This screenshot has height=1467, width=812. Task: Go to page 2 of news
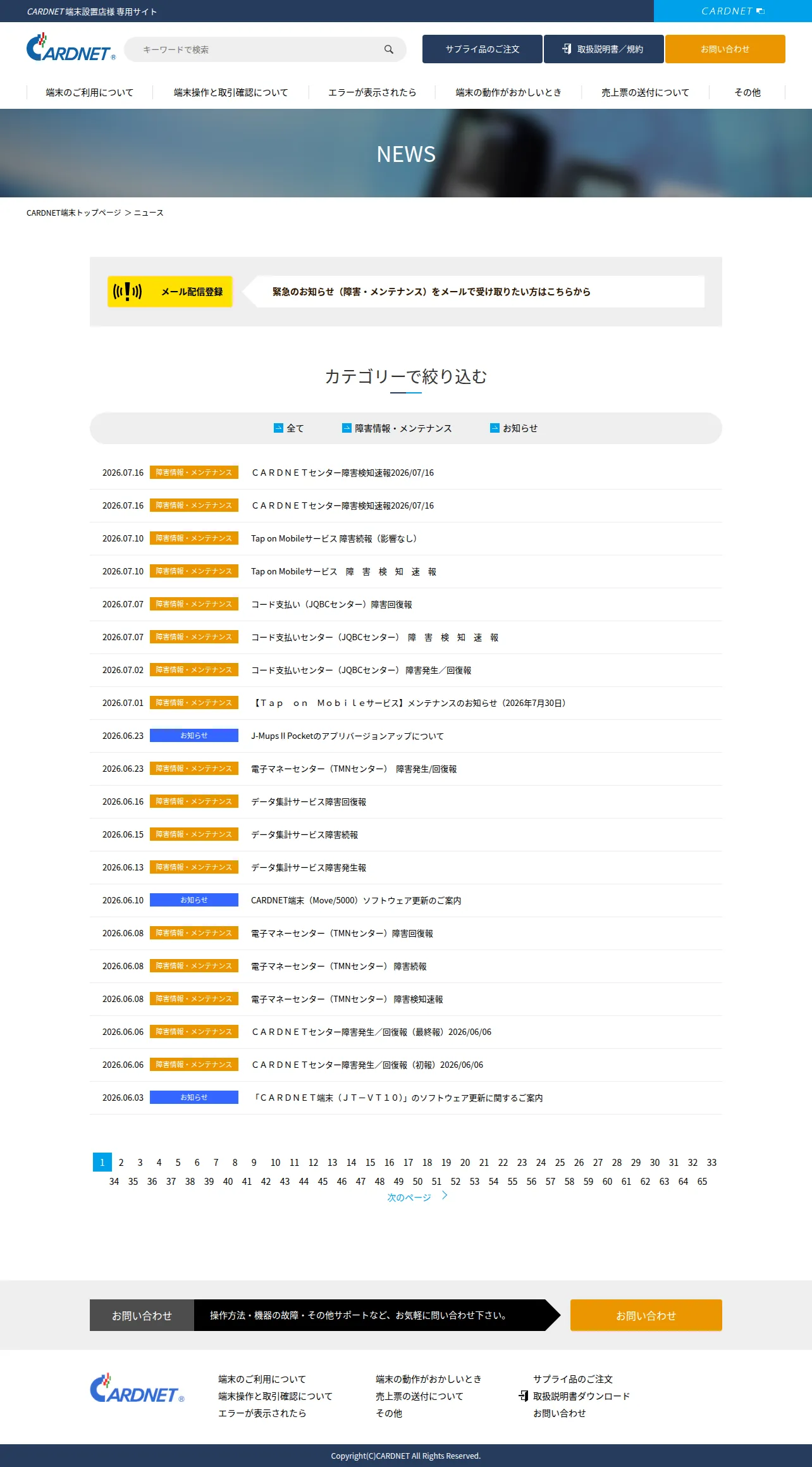point(121,1162)
